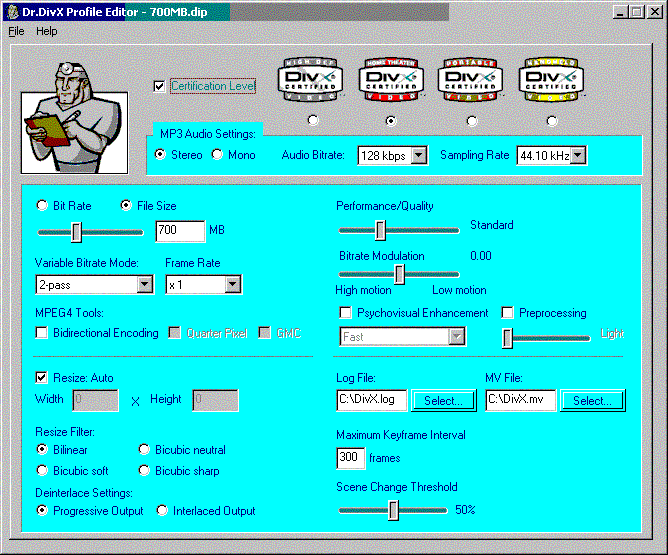This screenshot has width=668, height=555.
Task: Click the Home Theater DivX Certified badge
Action: tap(391, 80)
